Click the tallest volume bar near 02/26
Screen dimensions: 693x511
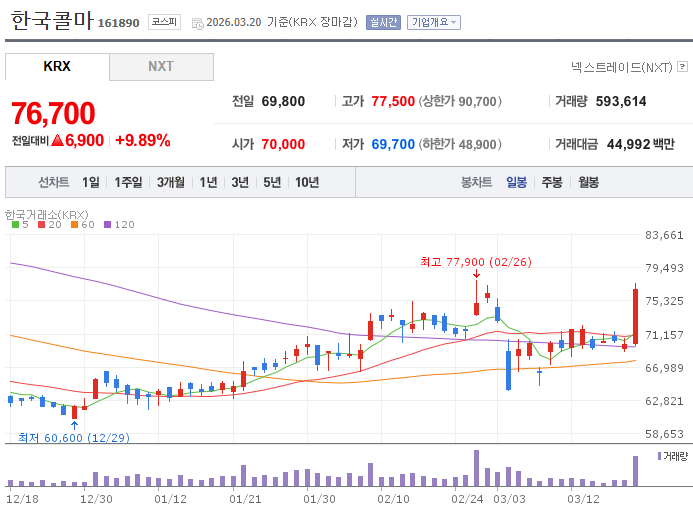[476, 468]
